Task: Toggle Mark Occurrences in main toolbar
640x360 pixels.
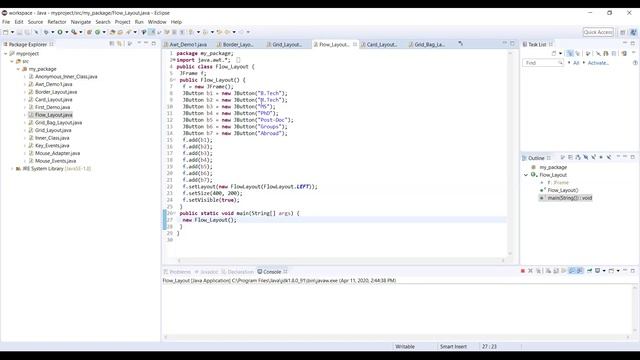Action: (x=151, y=32)
